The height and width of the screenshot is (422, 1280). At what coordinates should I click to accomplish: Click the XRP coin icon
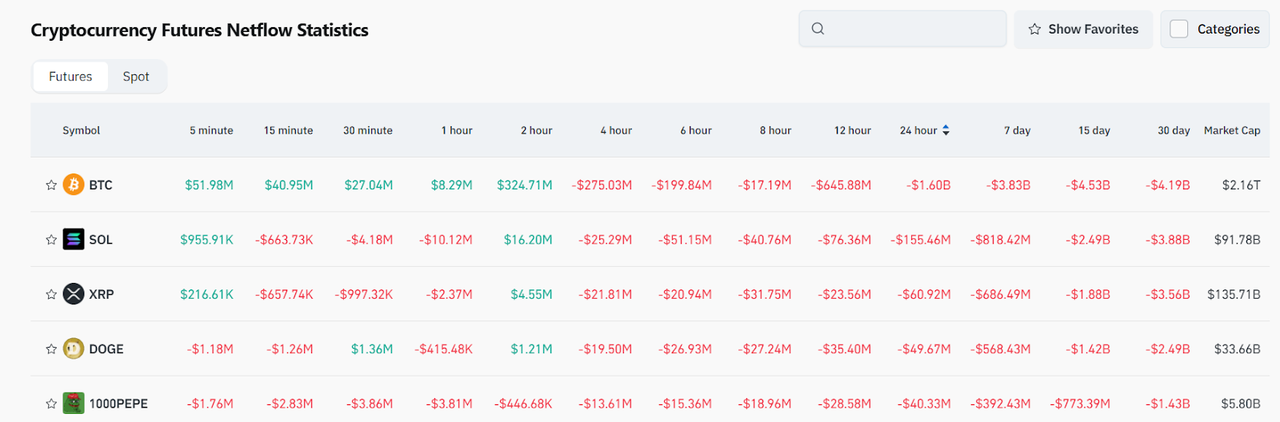[74, 294]
